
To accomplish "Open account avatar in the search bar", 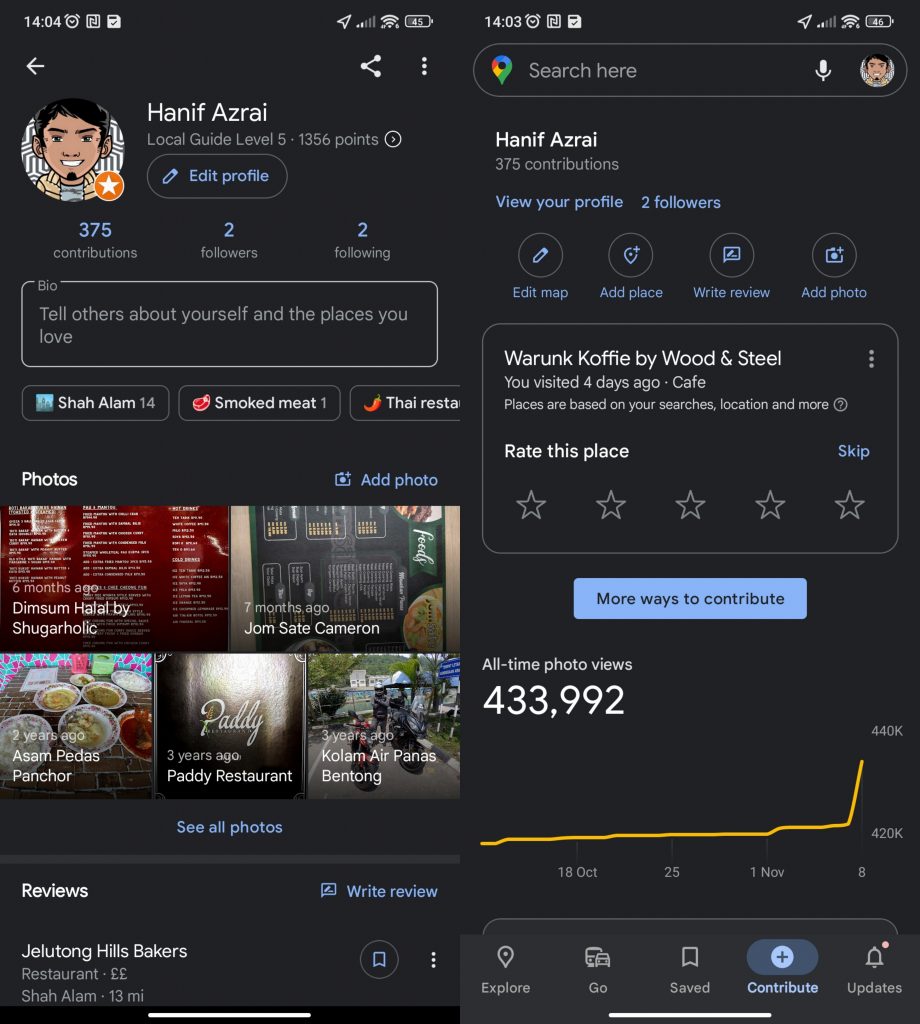I will [x=877, y=70].
